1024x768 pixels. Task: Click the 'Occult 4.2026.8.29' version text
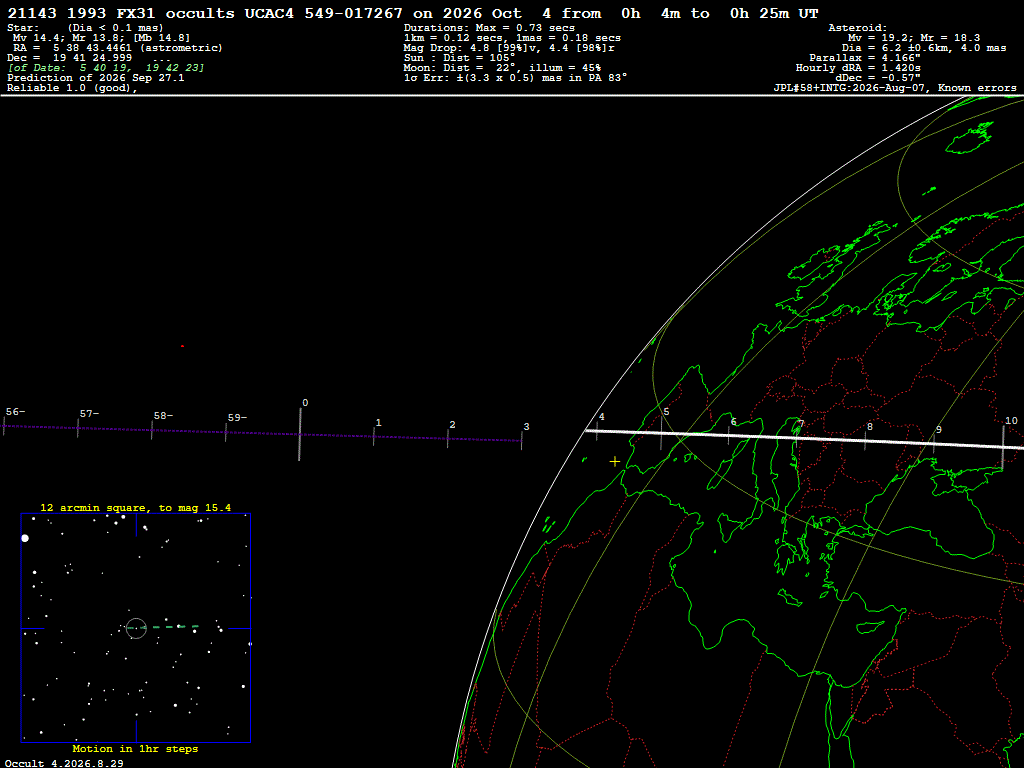pos(63,763)
